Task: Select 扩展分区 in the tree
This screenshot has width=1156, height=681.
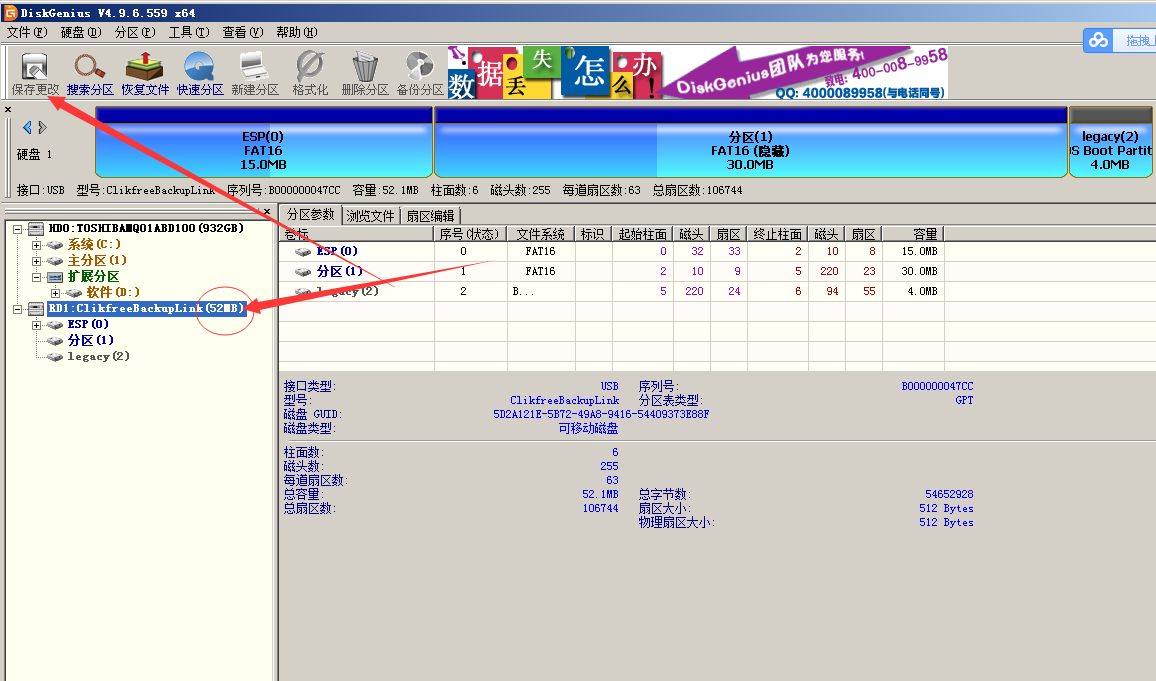Action: [x=93, y=276]
